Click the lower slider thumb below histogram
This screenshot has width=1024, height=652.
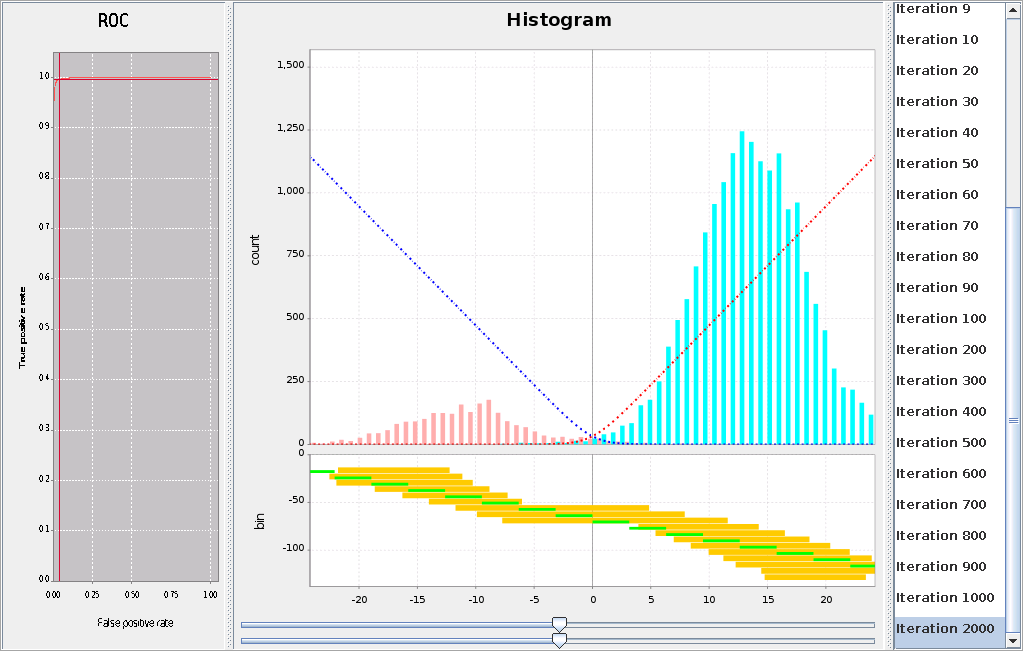(x=560, y=640)
